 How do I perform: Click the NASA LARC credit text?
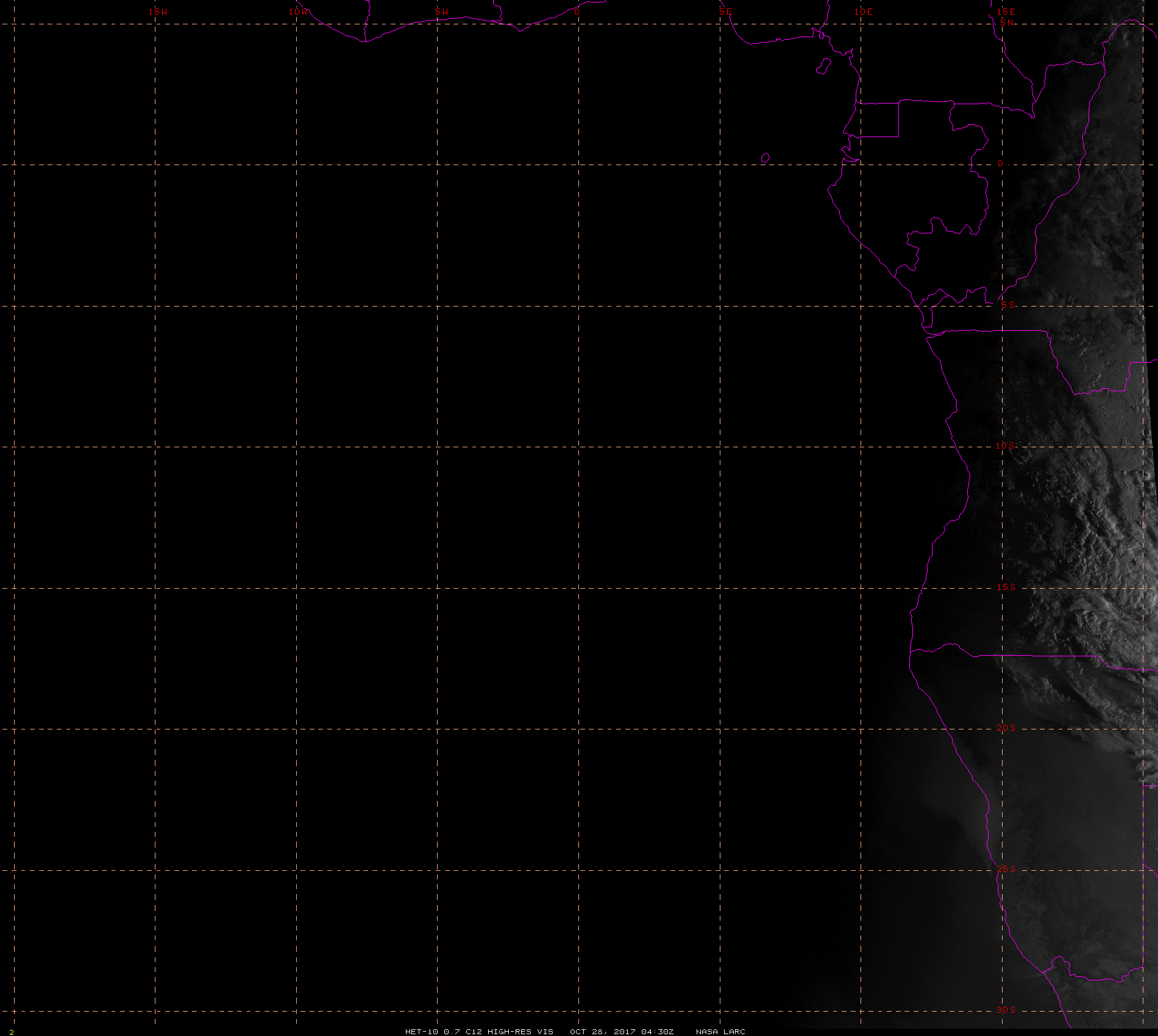[x=720, y=1032]
